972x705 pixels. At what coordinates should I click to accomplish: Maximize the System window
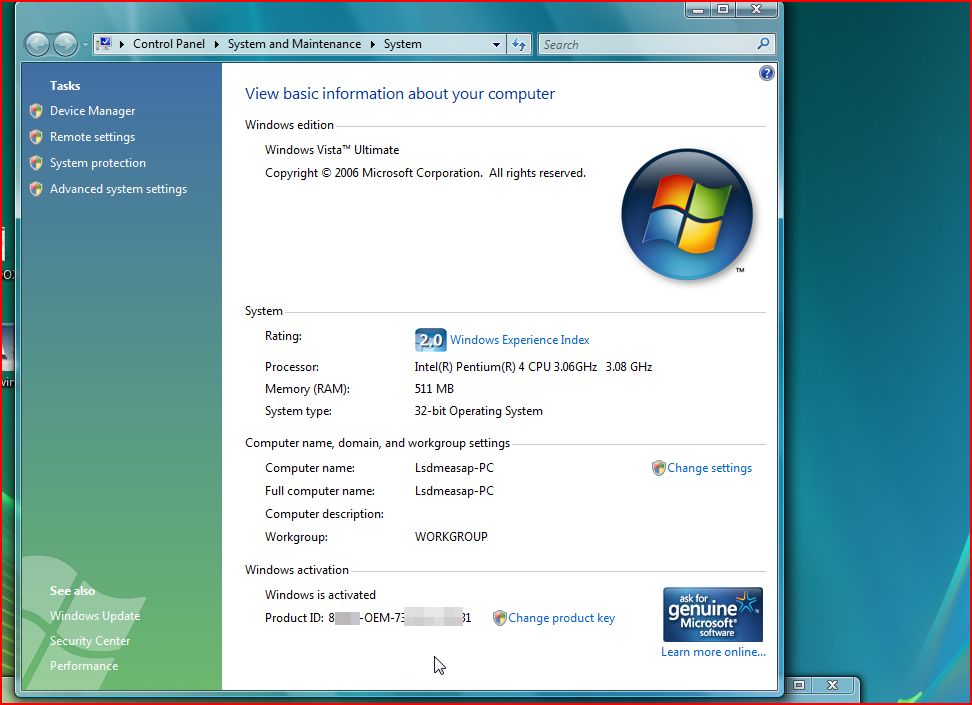click(x=723, y=9)
